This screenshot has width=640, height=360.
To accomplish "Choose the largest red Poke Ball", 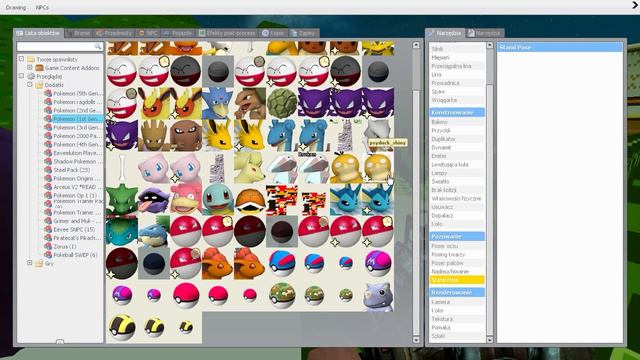I will (x=186, y=296).
